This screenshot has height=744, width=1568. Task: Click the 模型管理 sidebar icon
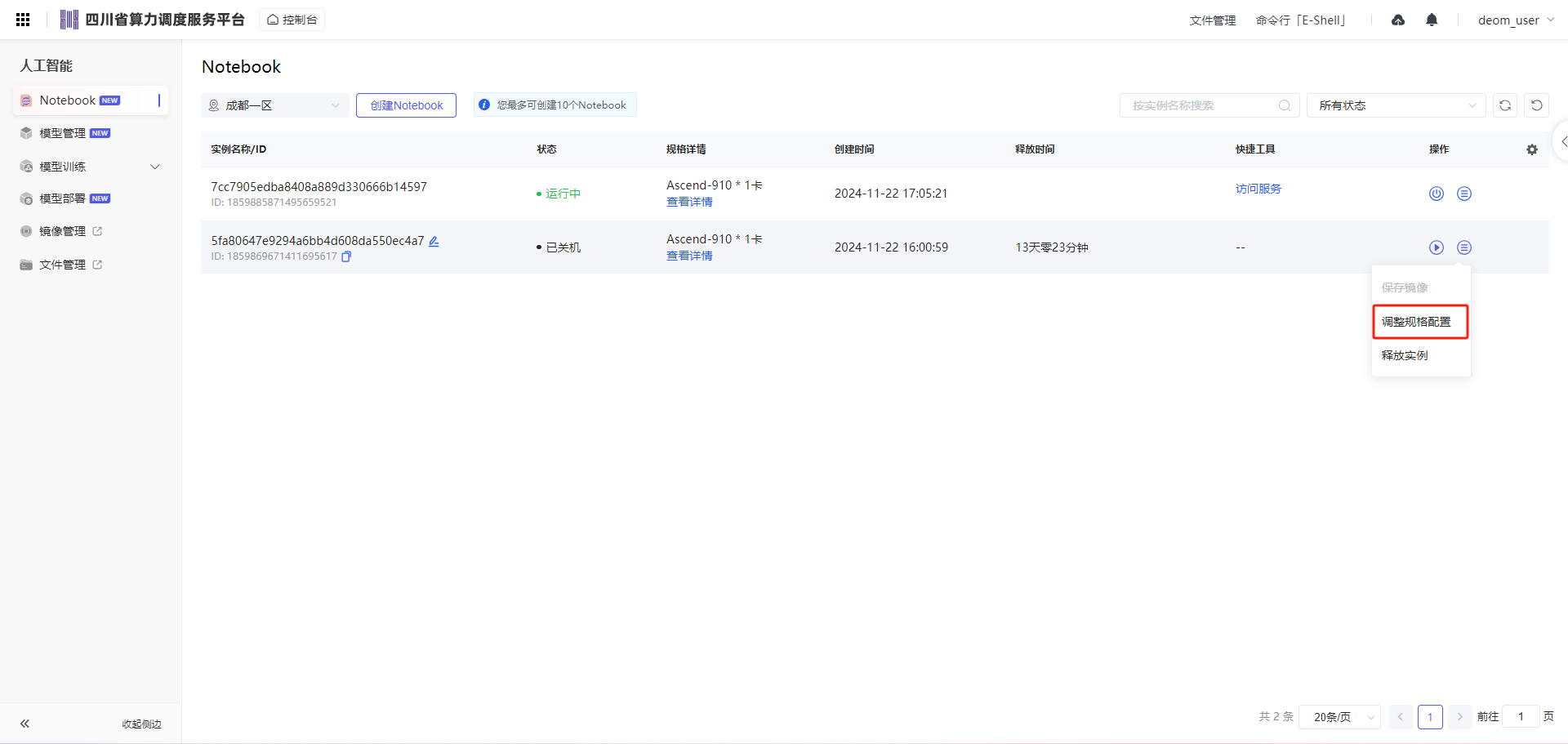click(26, 133)
